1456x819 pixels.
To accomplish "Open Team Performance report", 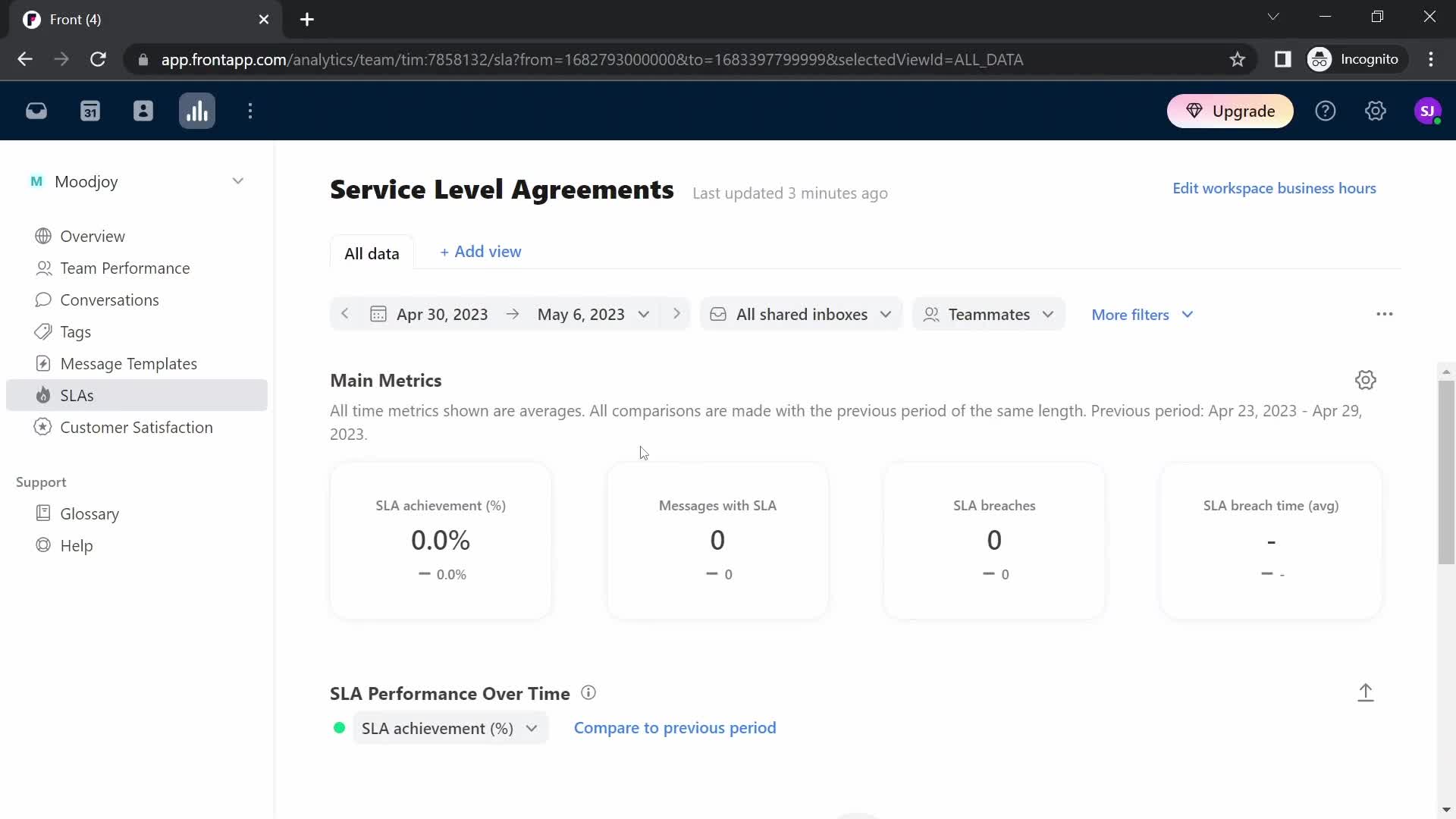I will [125, 268].
